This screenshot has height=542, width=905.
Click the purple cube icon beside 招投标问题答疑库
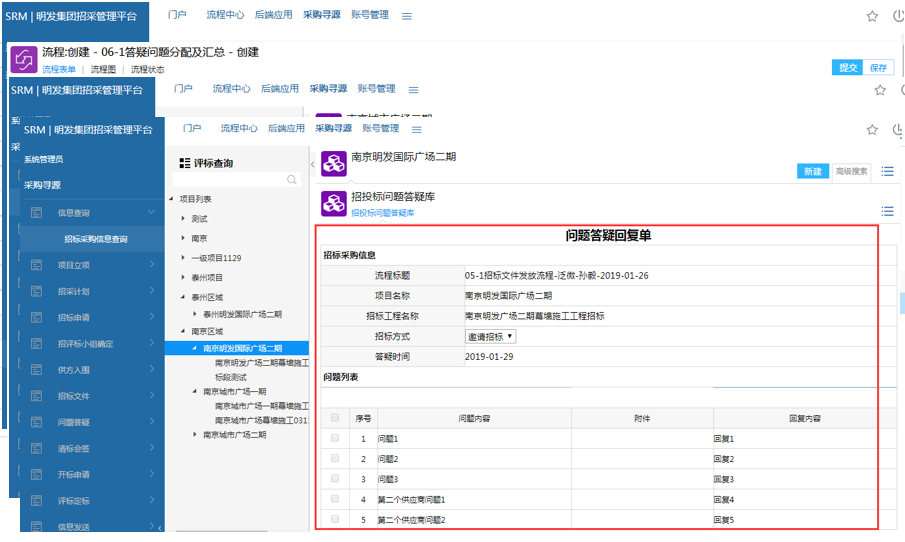333,203
